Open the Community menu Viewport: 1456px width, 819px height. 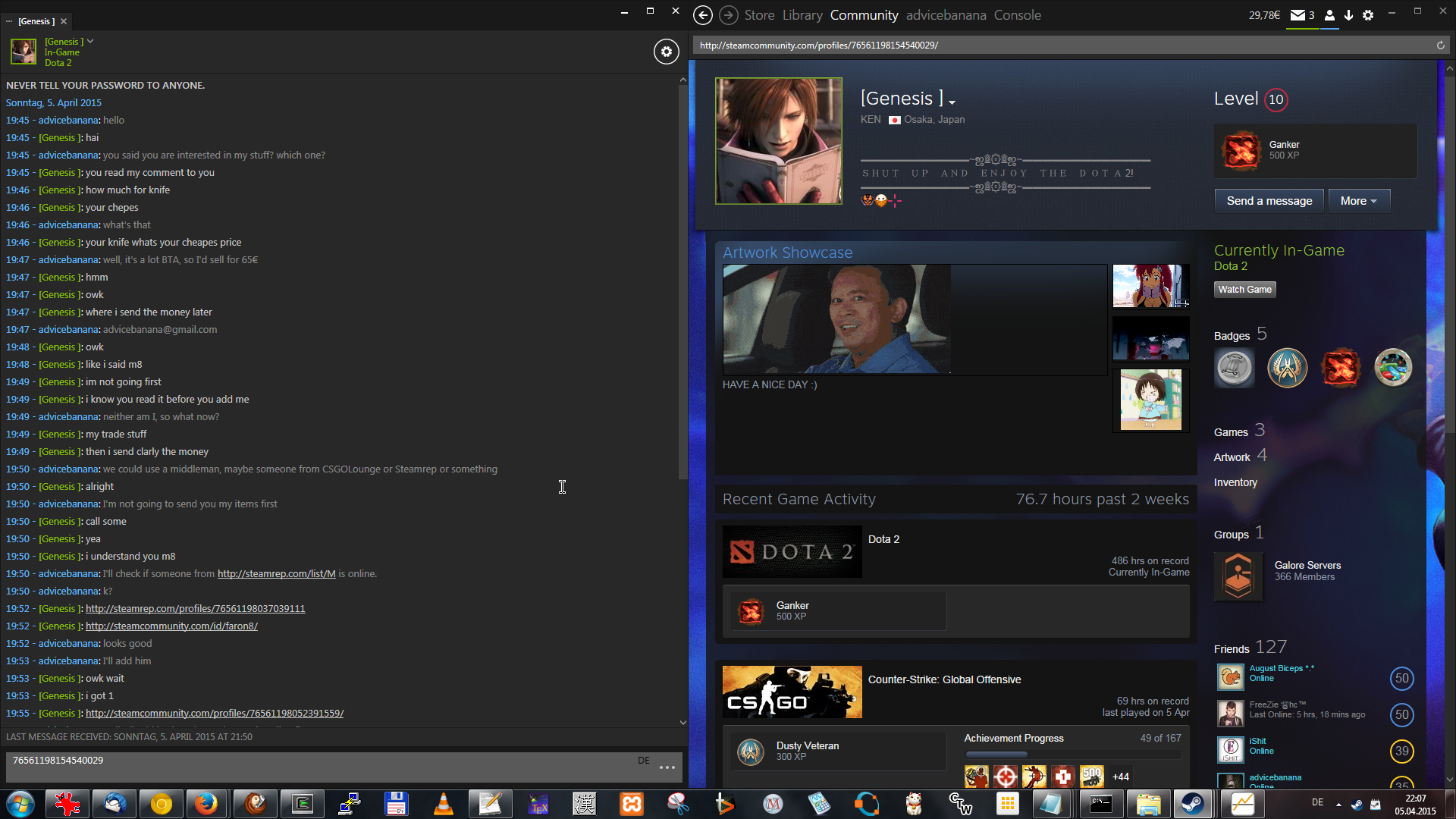(x=864, y=15)
